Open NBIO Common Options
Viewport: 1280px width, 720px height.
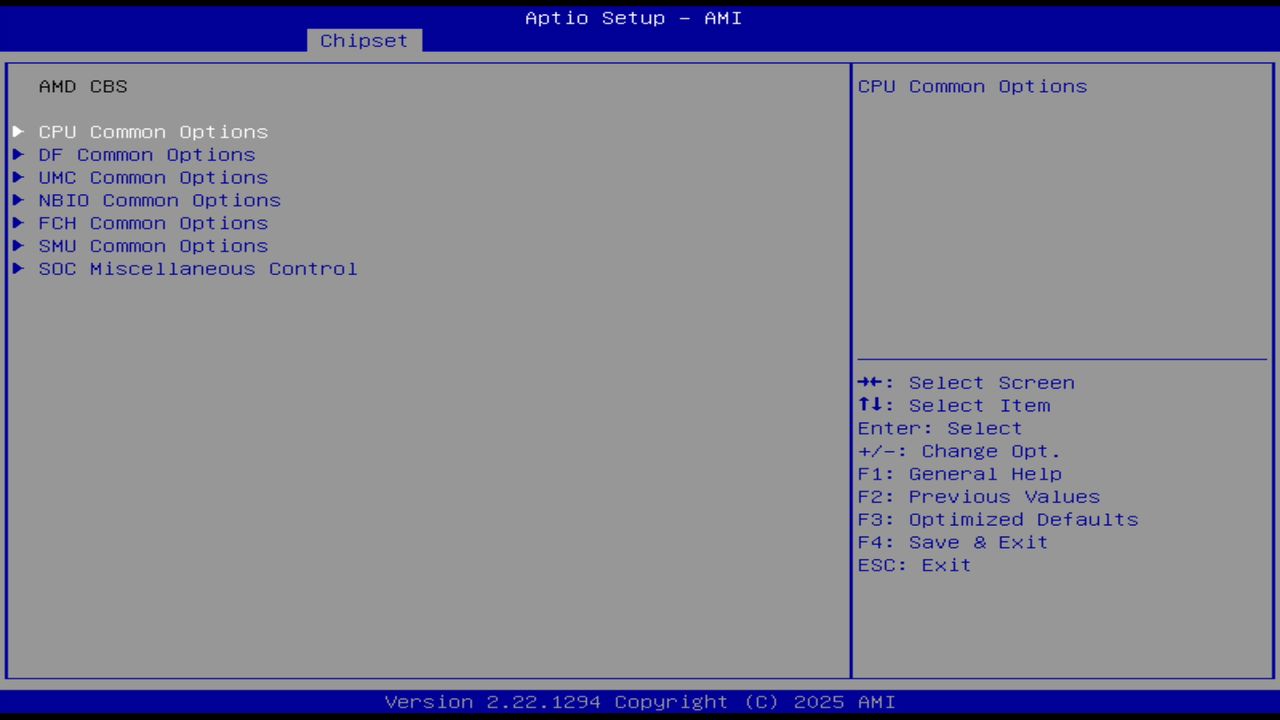click(x=159, y=200)
